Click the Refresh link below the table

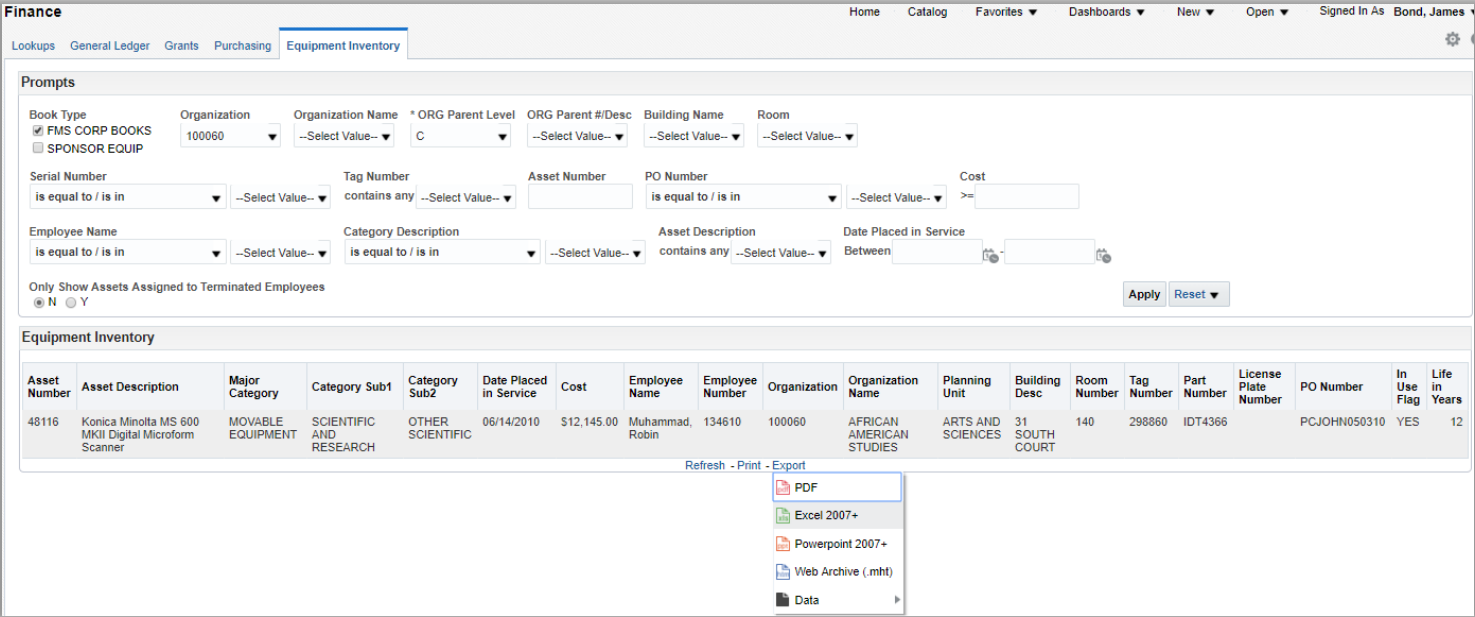[704, 465]
